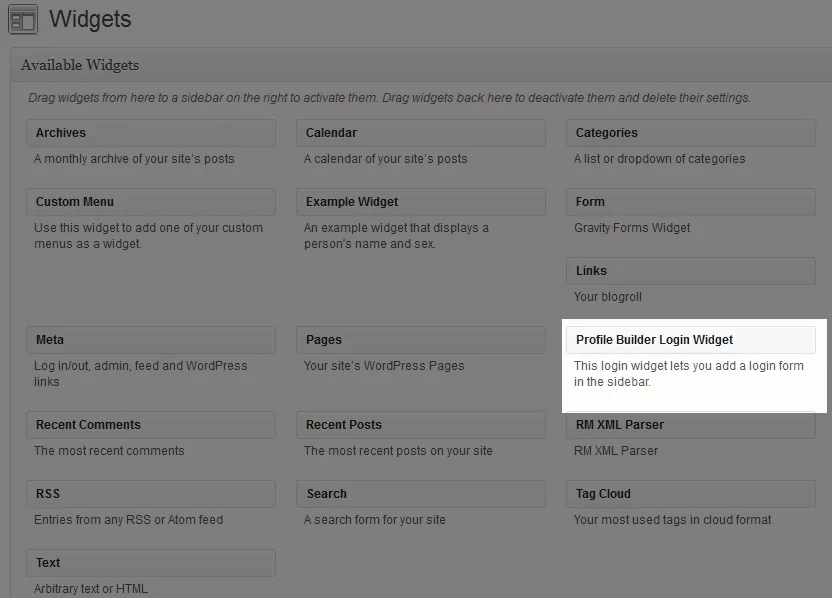This screenshot has height=598, width=832.
Task: Select the Calendar widget
Action: pyautogui.click(x=420, y=133)
